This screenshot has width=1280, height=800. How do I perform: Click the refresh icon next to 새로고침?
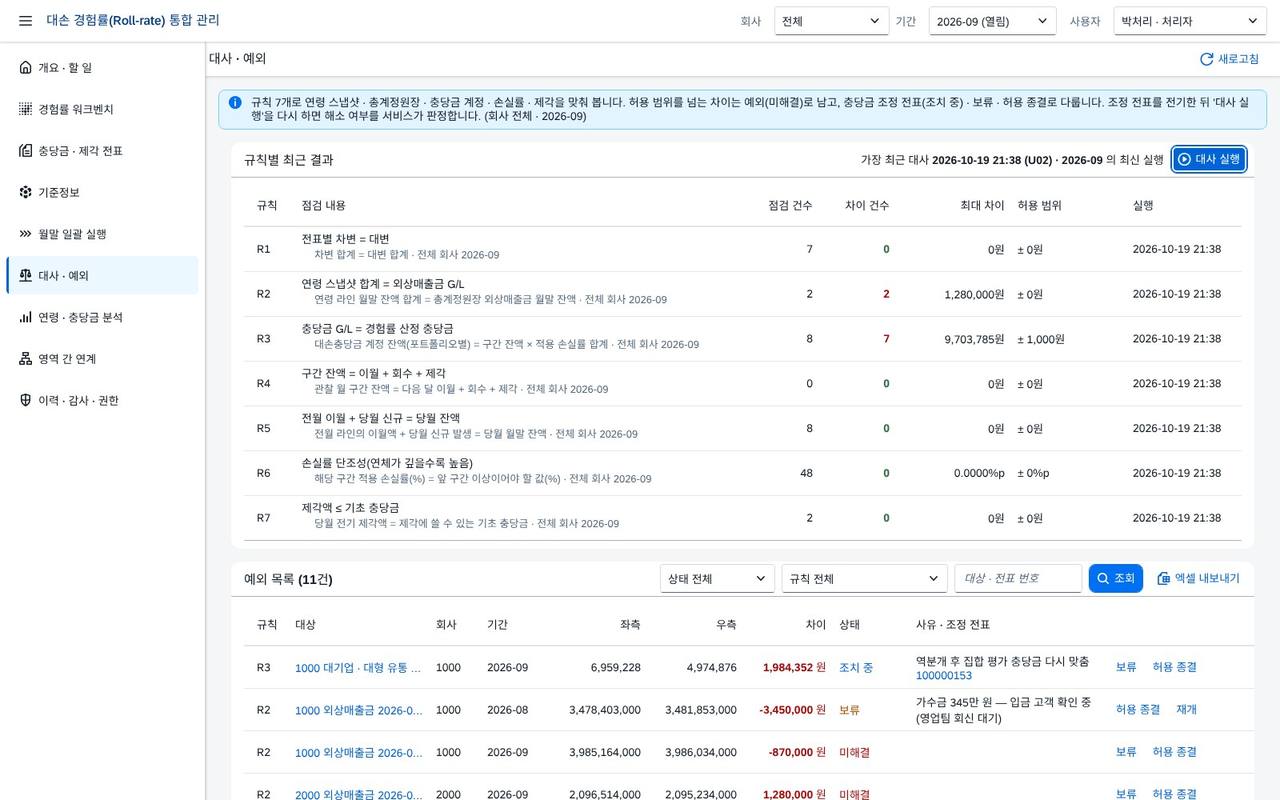point(1206,59)
